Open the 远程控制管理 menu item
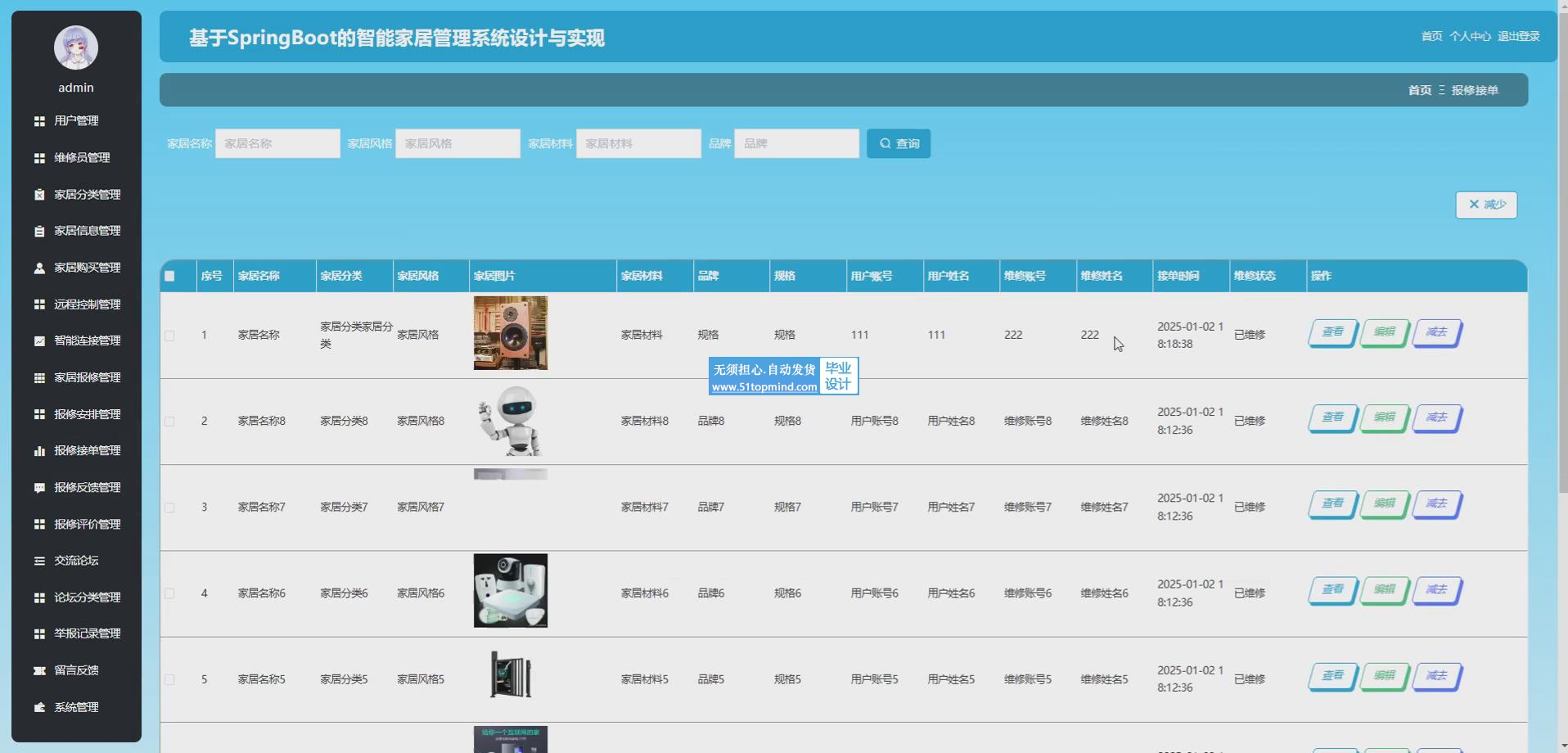The width and height of the screenshot is (1568, 753). click(87, 304)
